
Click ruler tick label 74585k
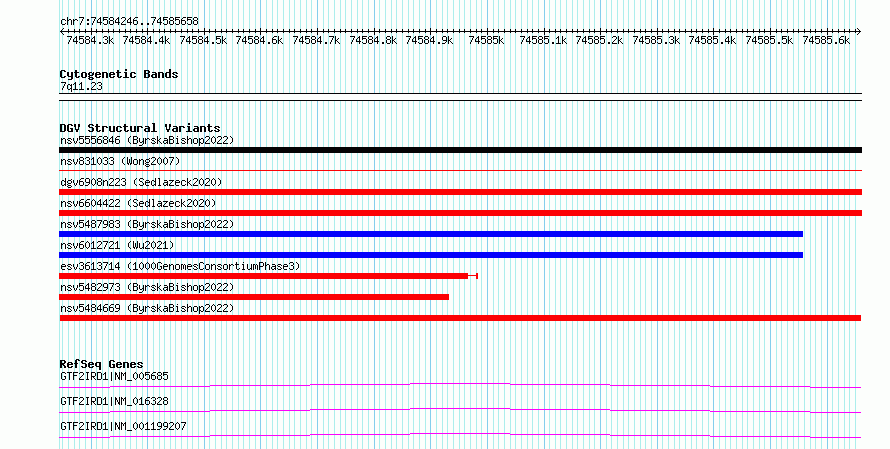486,40
